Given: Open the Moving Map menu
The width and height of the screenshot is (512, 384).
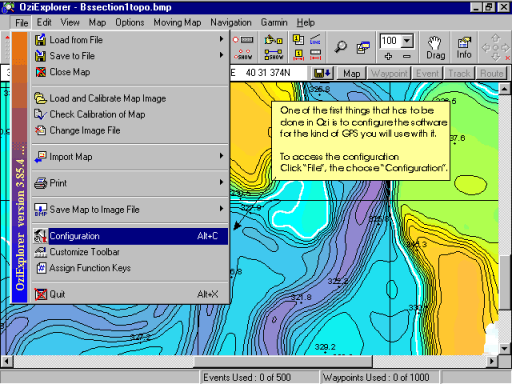Looking at the screenshot, I should pyautogui.click(x=177, y=23).
